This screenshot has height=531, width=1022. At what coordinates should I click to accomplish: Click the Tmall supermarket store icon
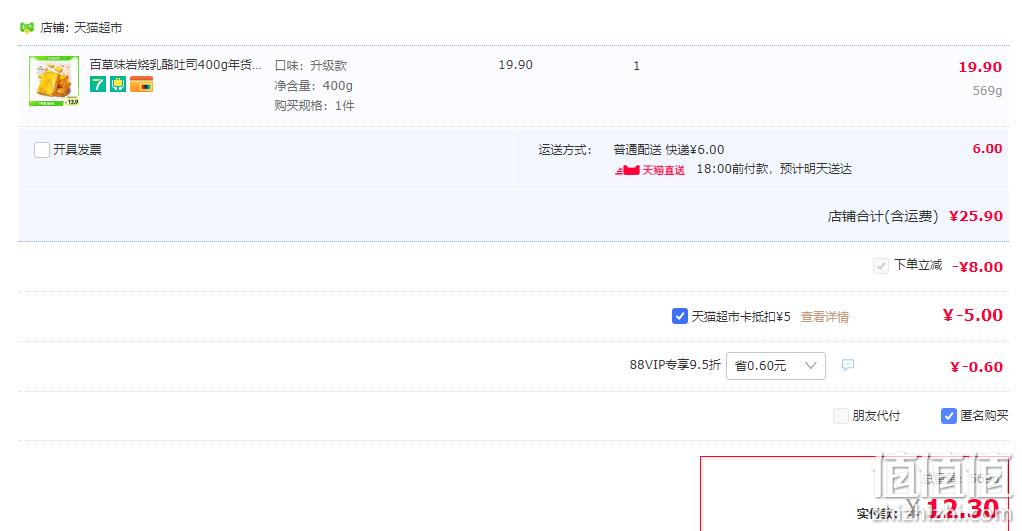coord(27,27)
